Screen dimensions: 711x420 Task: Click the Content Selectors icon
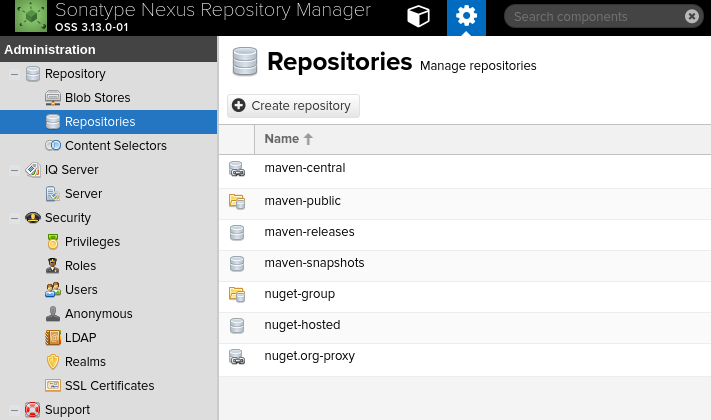pos(53,146)
